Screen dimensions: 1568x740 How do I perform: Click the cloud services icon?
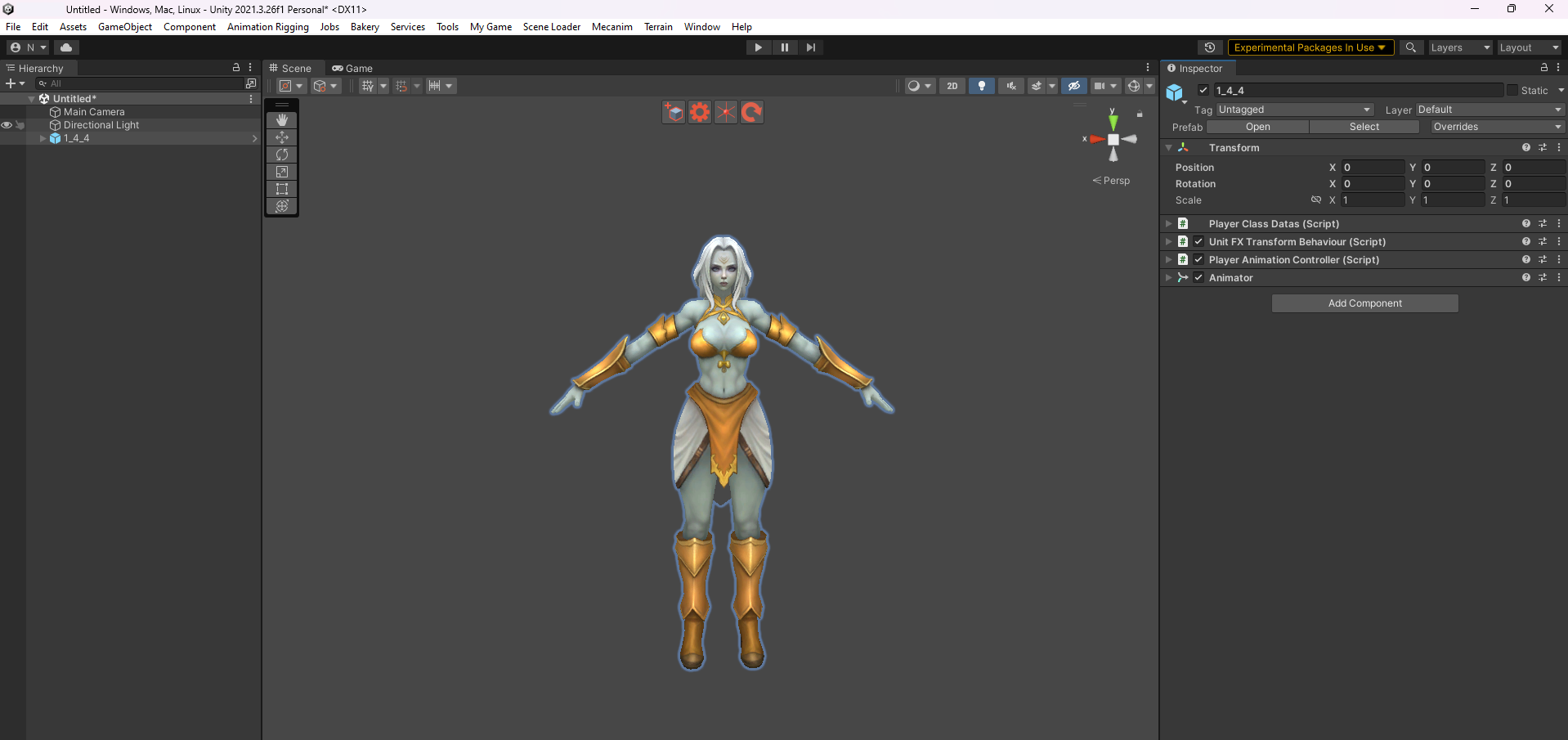click(66, 47)
